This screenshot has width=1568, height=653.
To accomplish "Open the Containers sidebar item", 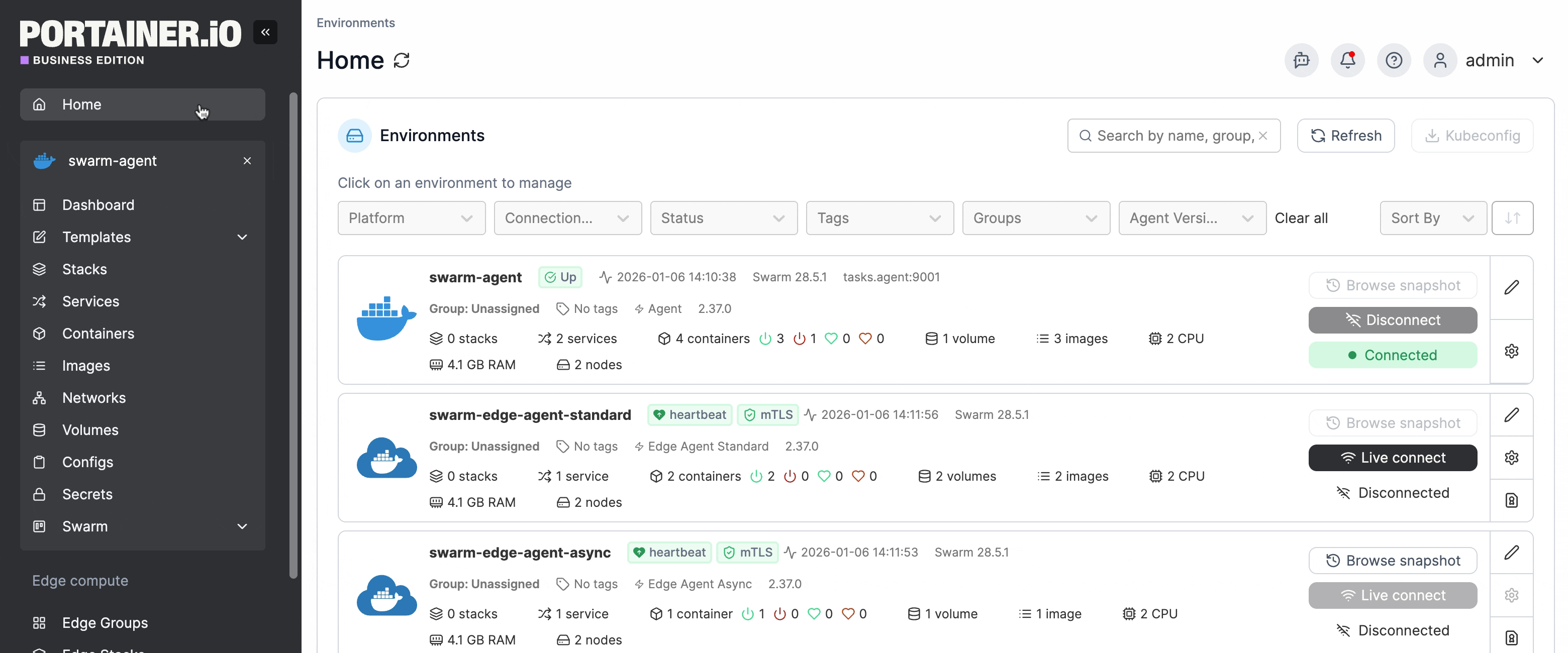I will pyautogui.click(x=98, y=334).
